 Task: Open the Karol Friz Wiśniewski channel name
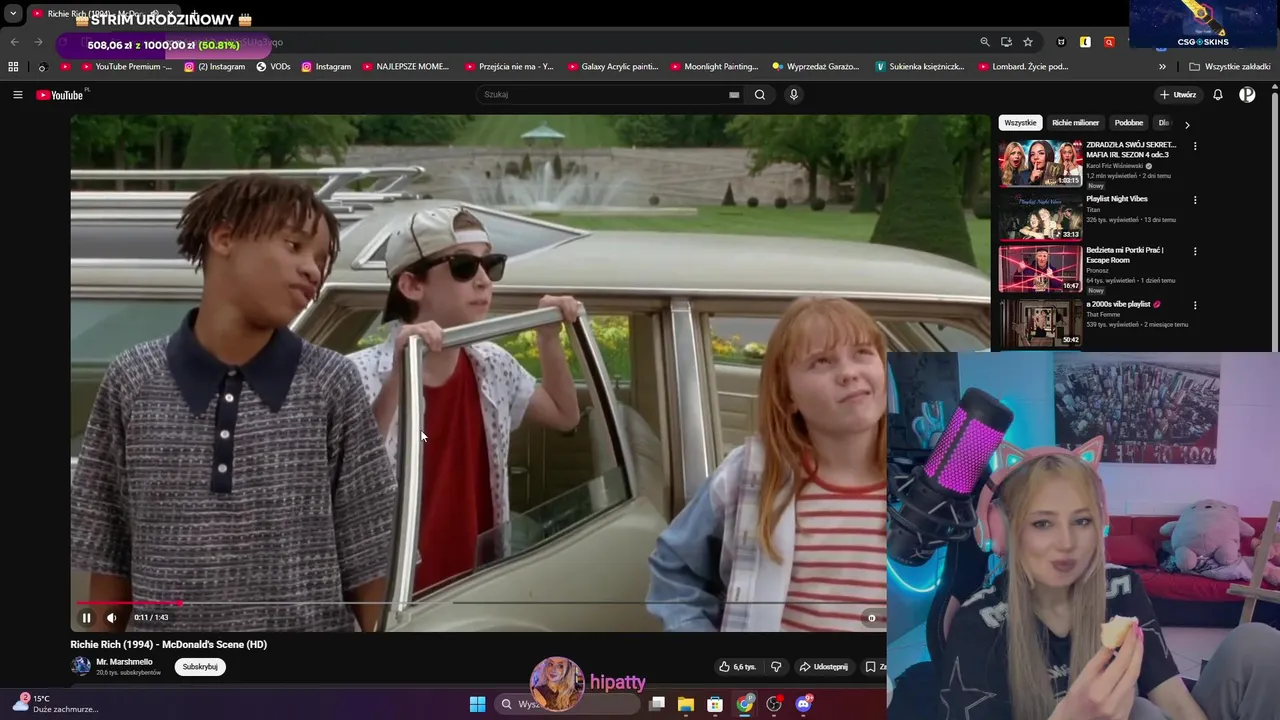1114,166
